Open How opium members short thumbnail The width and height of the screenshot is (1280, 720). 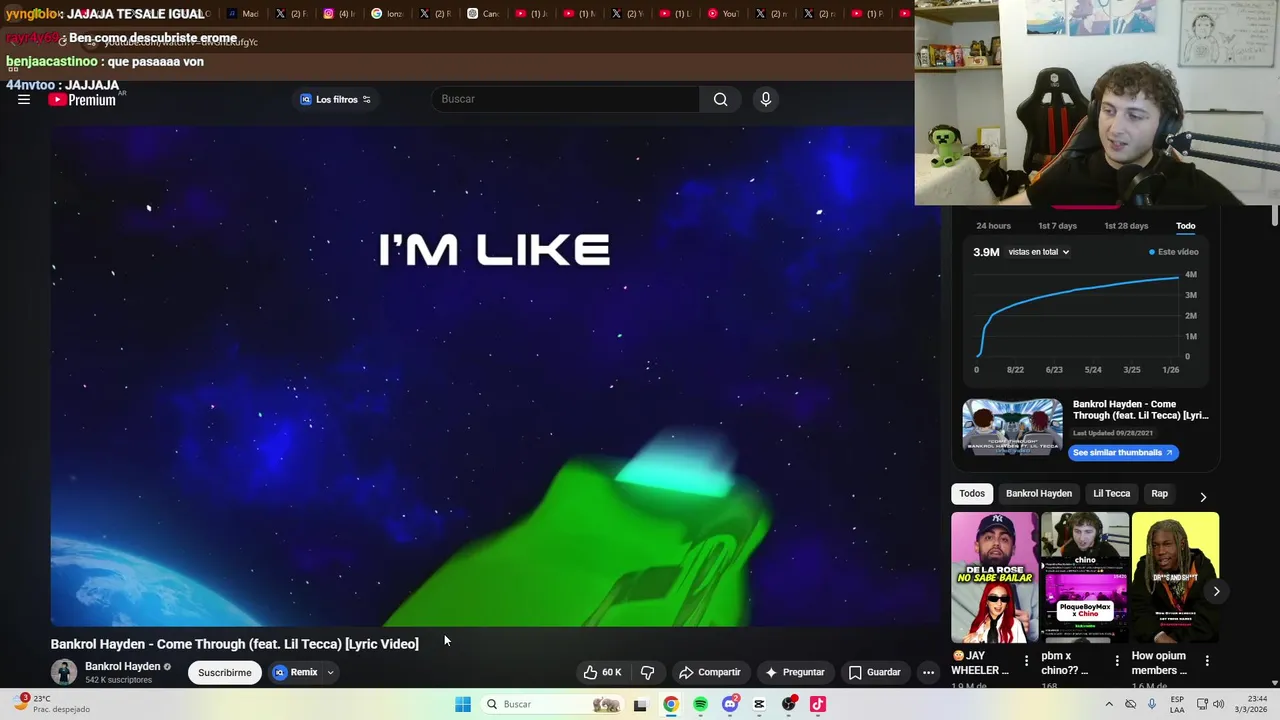tap(1175, 577)
